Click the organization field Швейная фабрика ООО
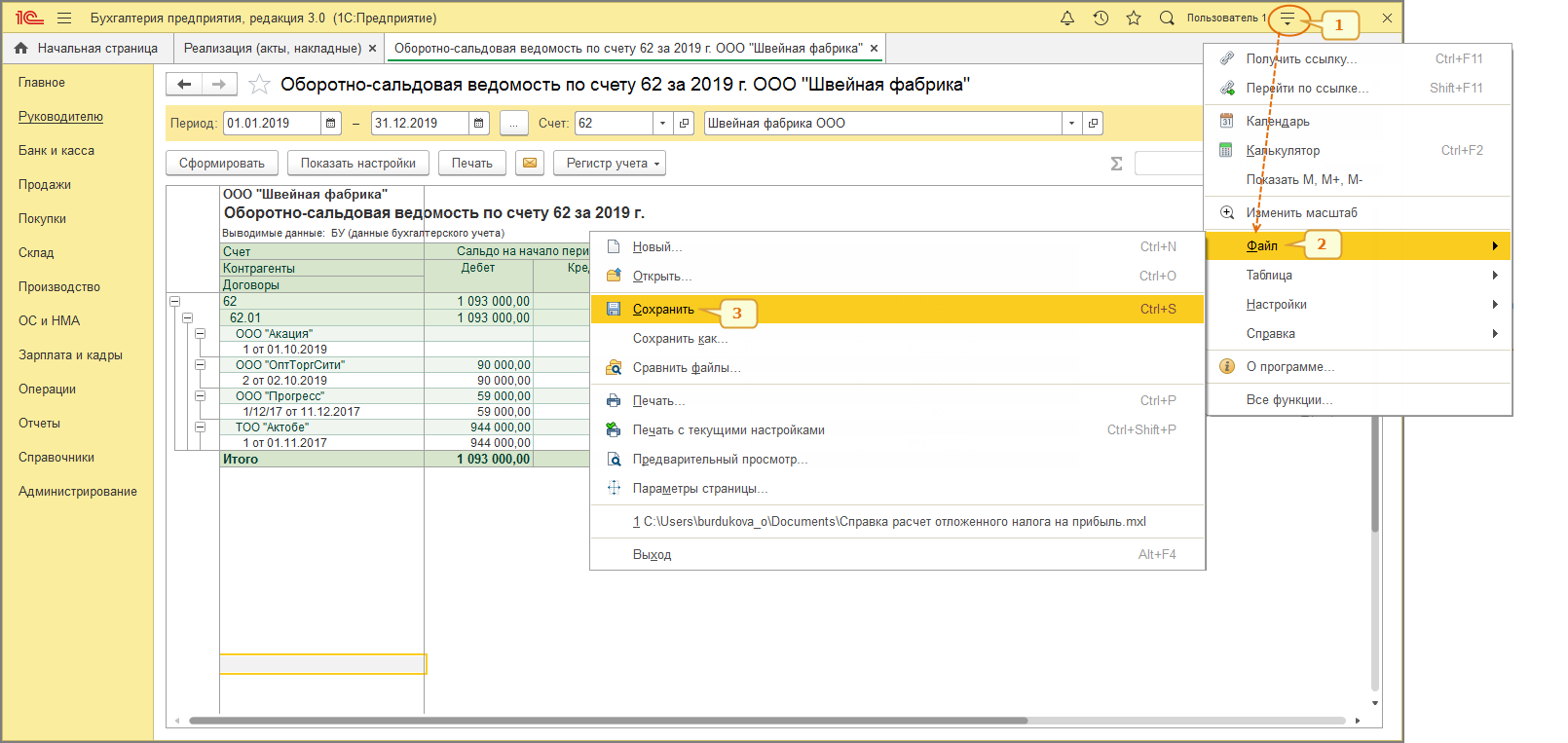 883,123
